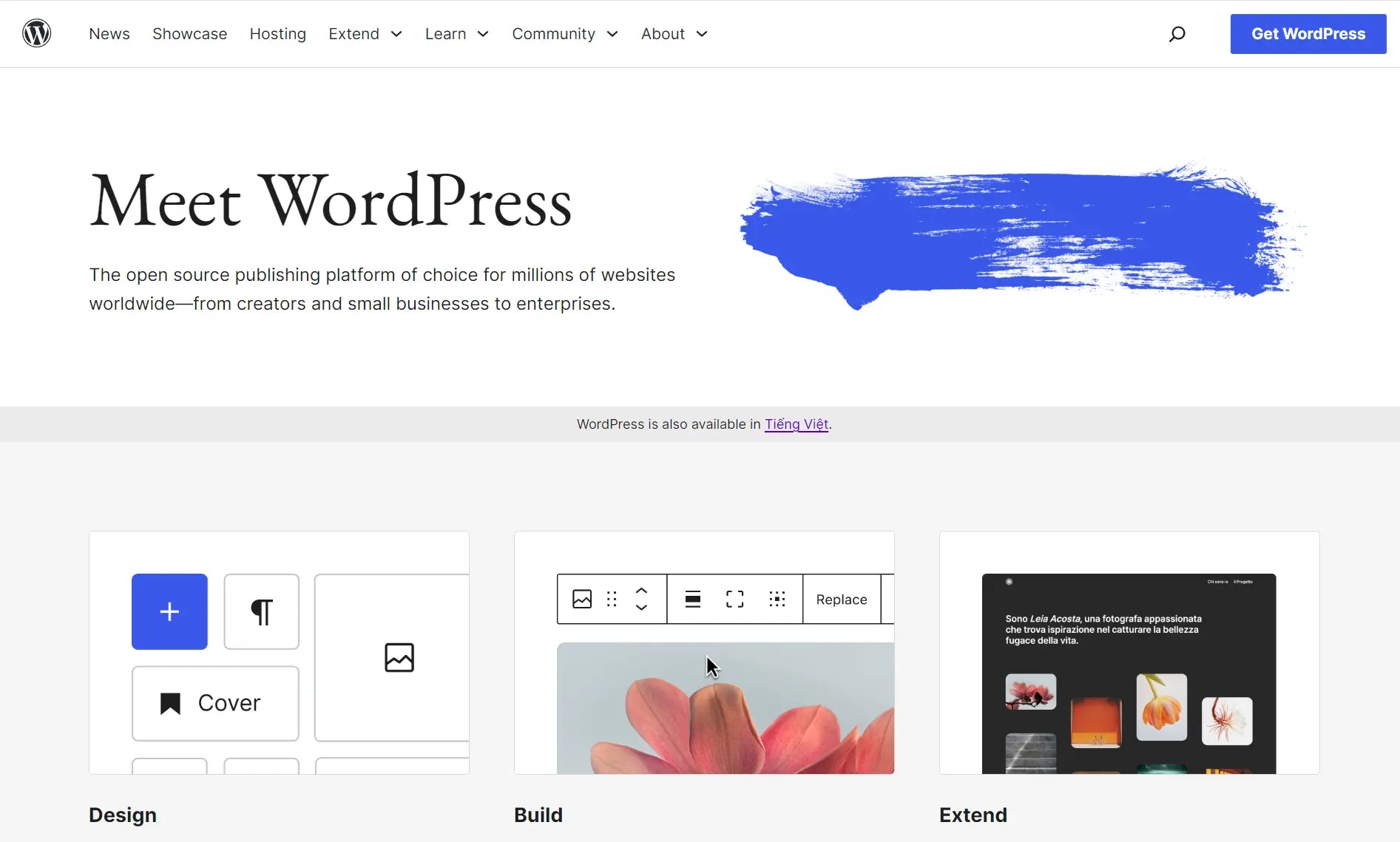The width and height of the screenshot is (1400, 842).
Task: Click the white dandelion photo thumbnail
Action: click(1227, 721)
